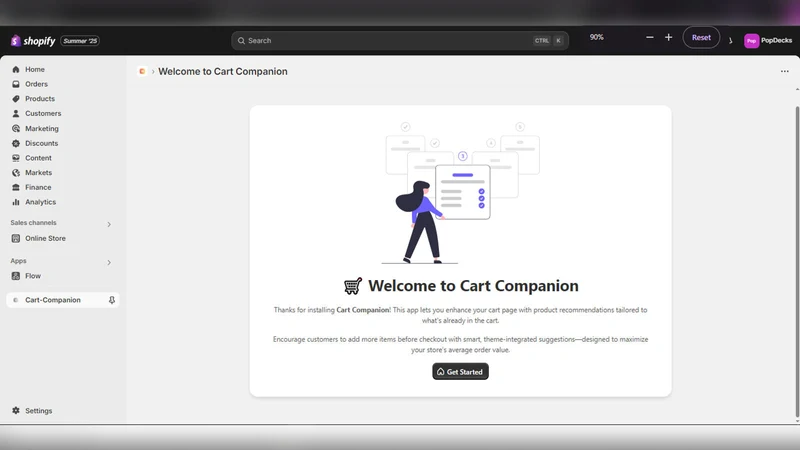Open Settings in the sidebar
Image resolution: width=800 pixels, height=450 pixels.
click(38, 411)
